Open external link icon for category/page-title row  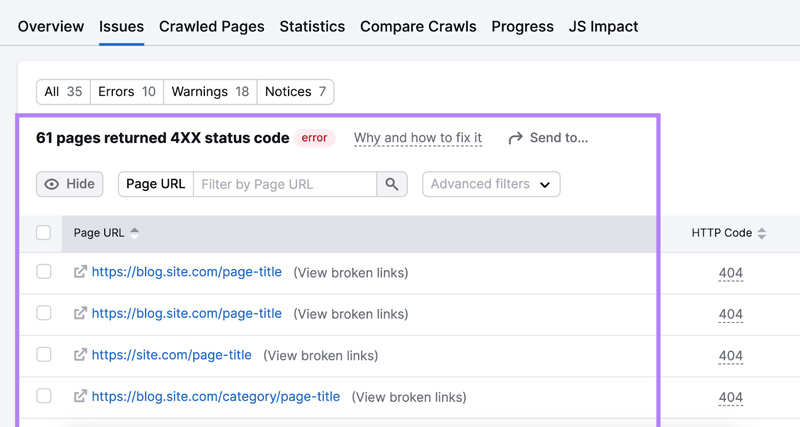(80, 397)
